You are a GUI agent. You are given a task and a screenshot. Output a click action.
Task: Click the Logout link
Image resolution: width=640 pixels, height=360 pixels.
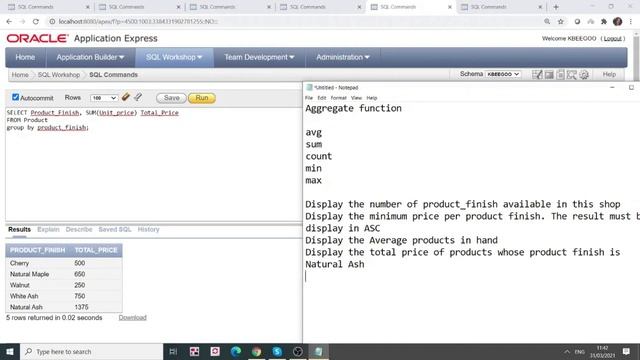(x=612, y=38)
